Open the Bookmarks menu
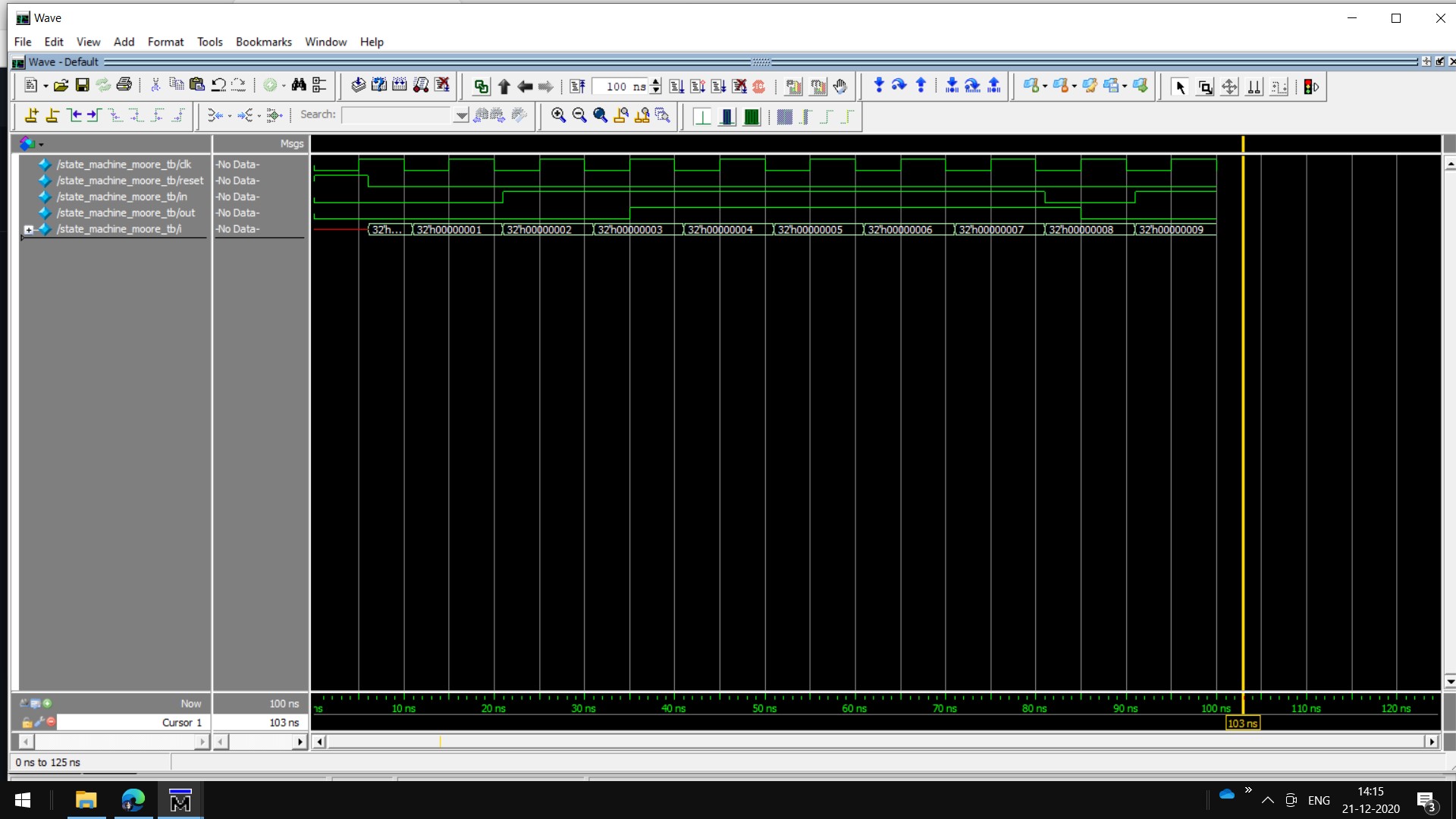This screenshot has height=819, width=1456. pyautogui.click(x=263, y=42)
